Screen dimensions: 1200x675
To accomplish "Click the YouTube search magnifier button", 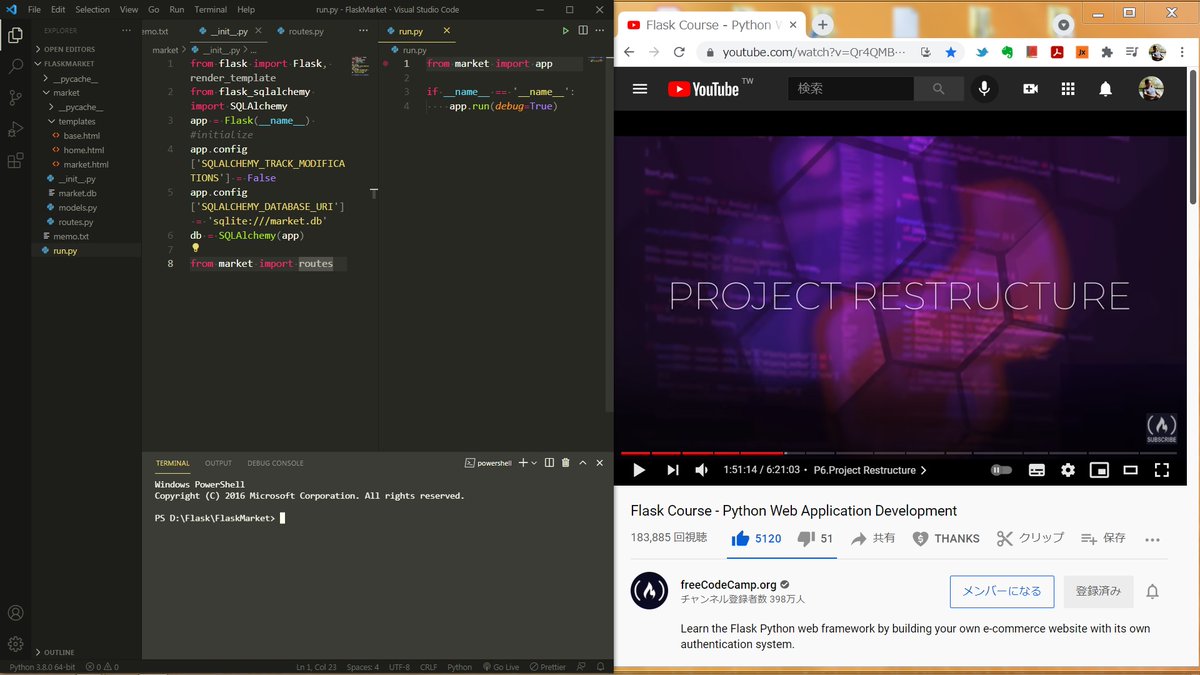I will 938,89.
